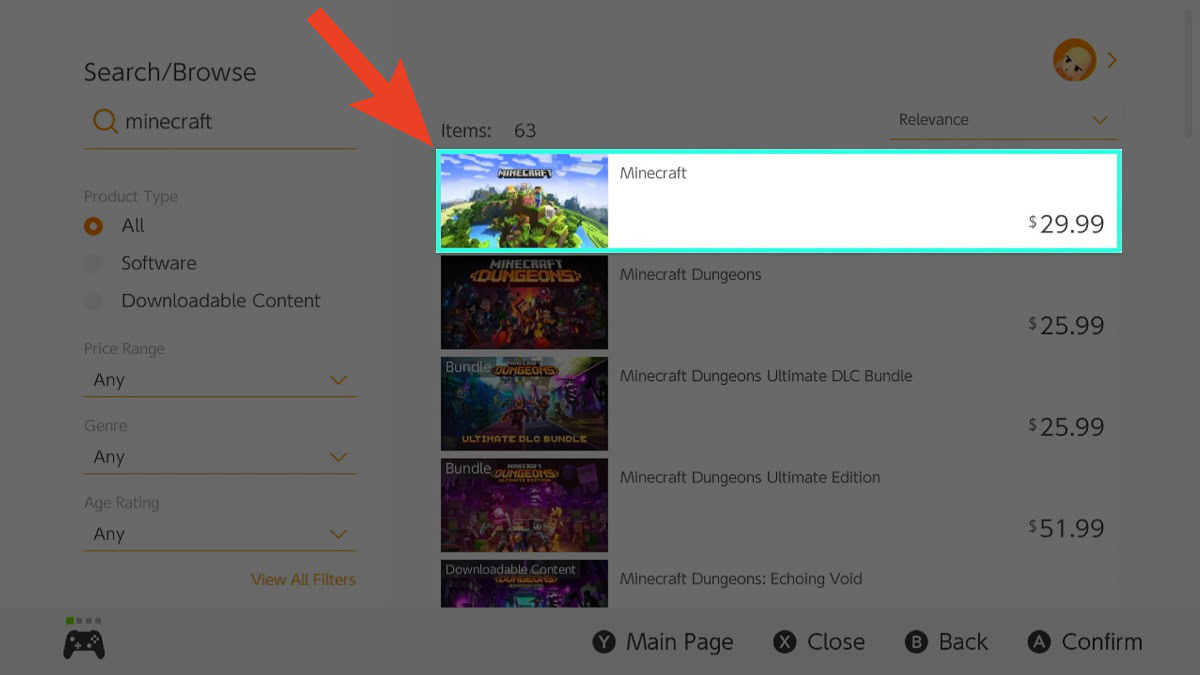
Task: Click the $25.99 price of Minecraft Dungeons
Action: 1067,325
